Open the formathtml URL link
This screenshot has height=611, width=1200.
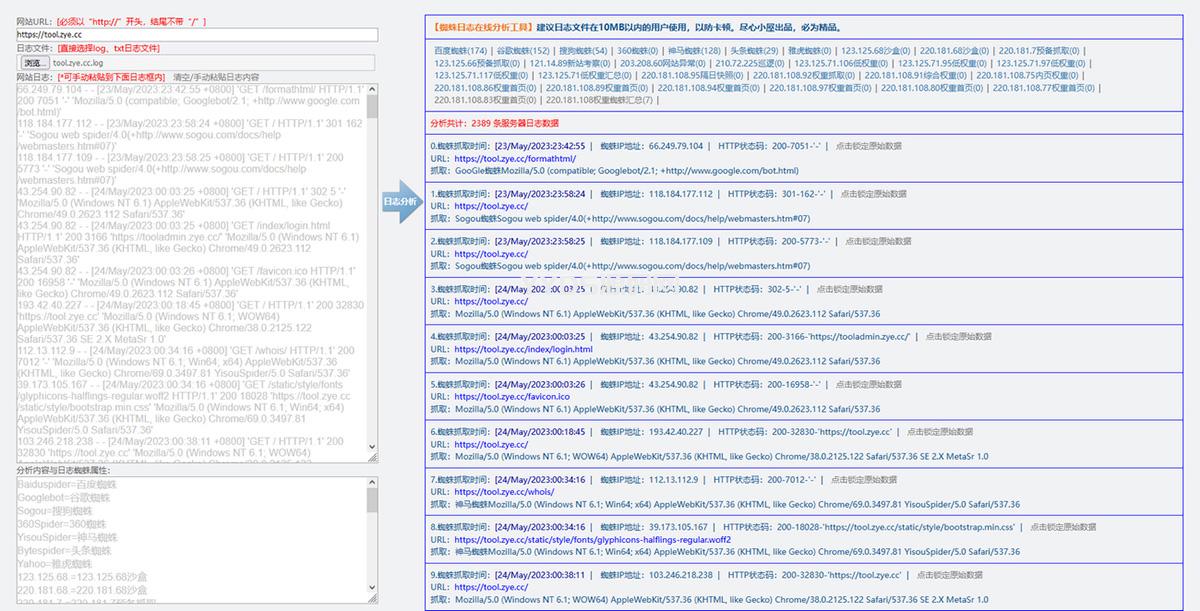[515, 158]
